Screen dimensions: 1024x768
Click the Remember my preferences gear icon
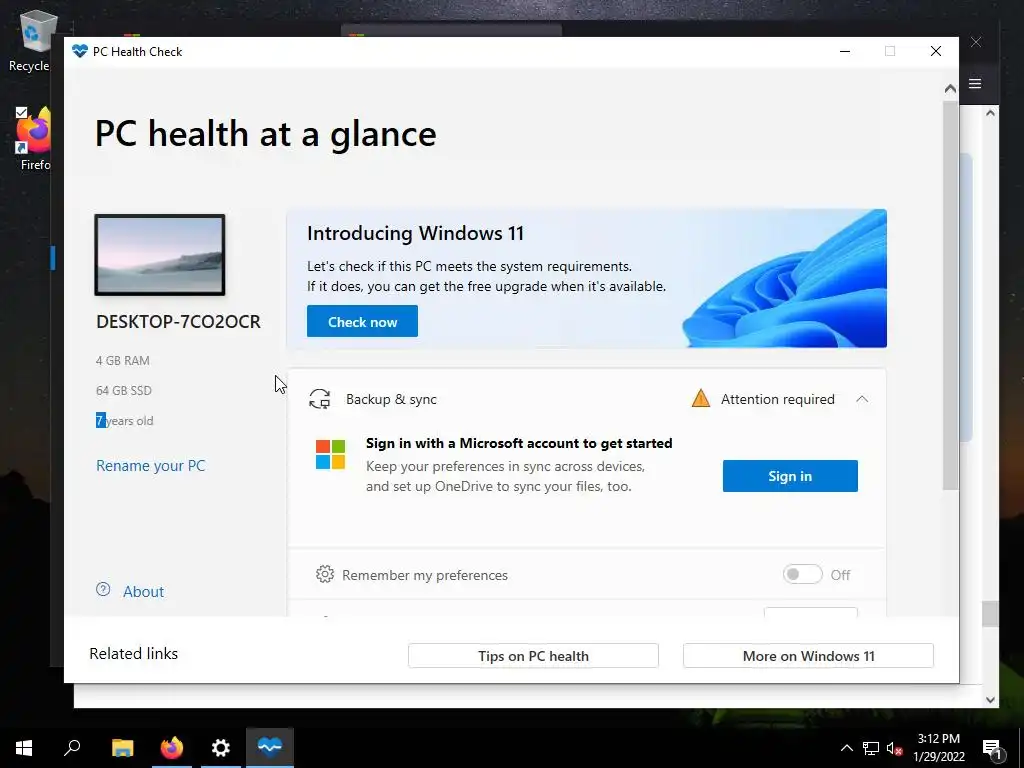325,574
